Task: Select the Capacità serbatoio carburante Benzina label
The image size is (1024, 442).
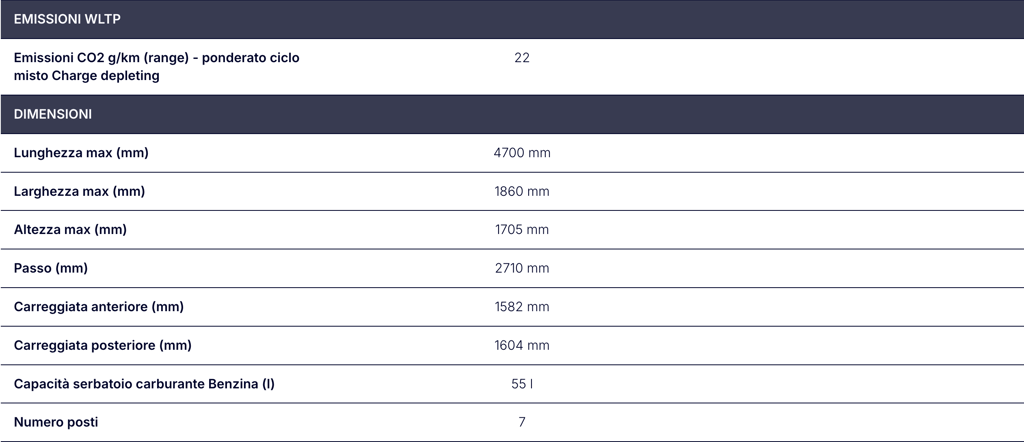Action: [x=144, y=384]
